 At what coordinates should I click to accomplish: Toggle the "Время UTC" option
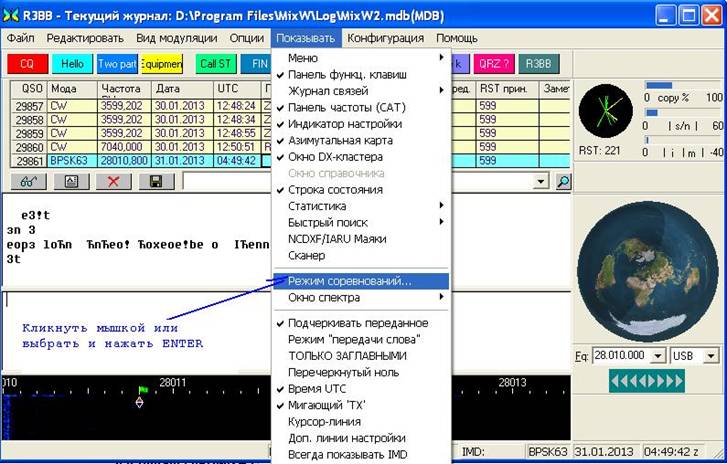point(320,387)
